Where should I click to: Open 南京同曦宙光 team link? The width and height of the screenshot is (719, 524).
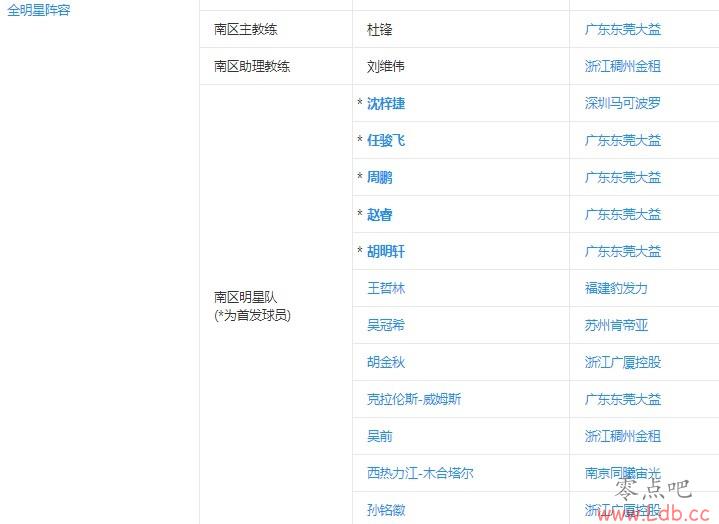623,473
